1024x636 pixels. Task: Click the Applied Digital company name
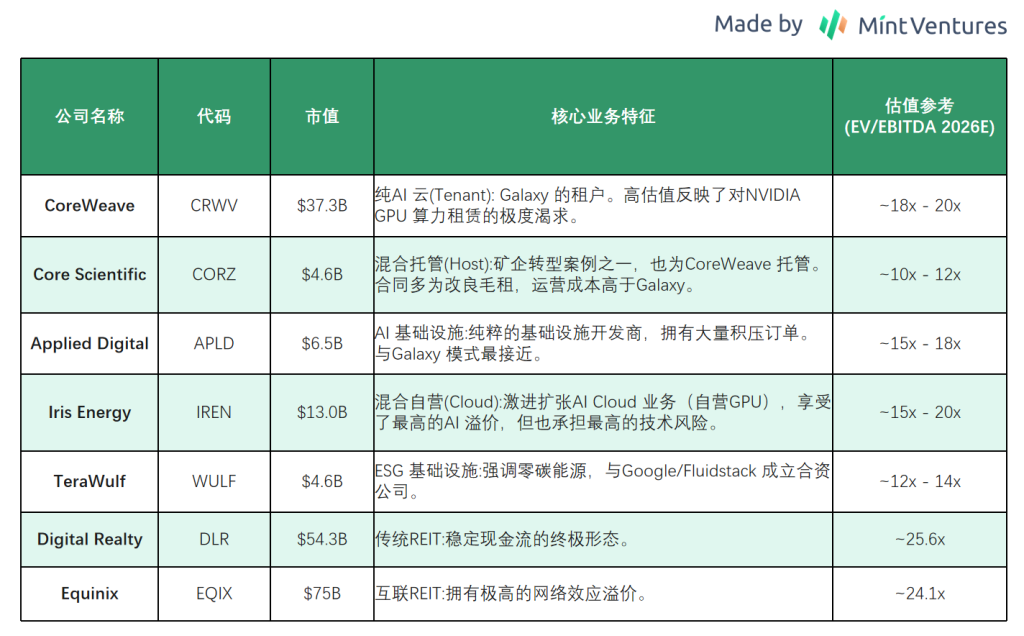(89, 343)
